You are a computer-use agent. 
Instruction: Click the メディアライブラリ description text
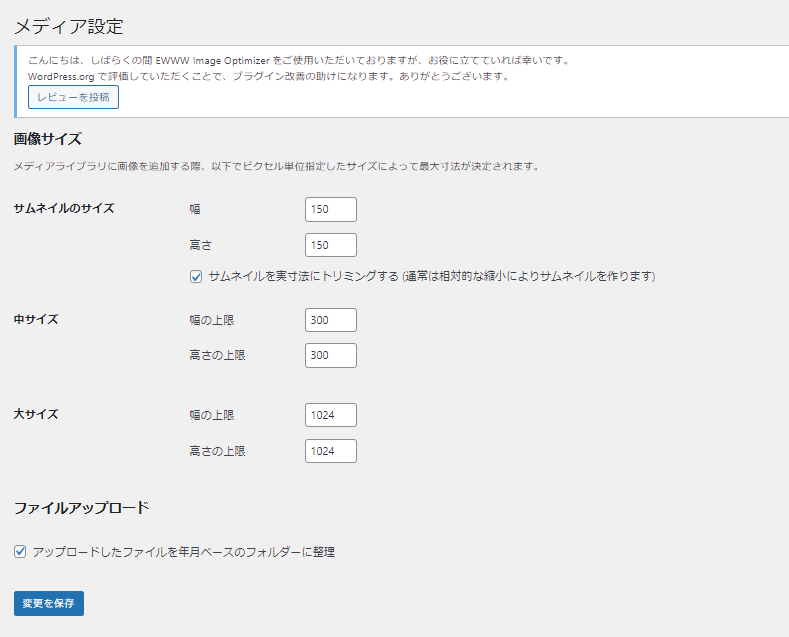pos(277,166)
